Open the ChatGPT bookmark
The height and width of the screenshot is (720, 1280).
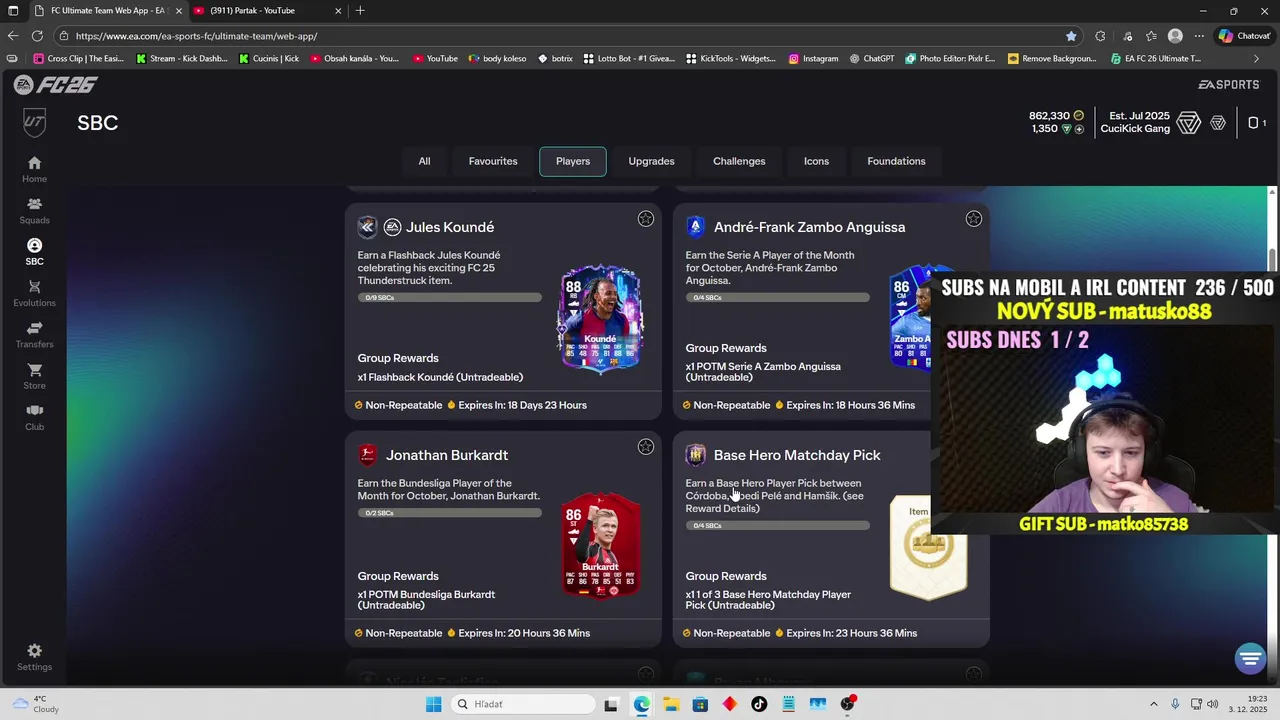tap(871, 59)
